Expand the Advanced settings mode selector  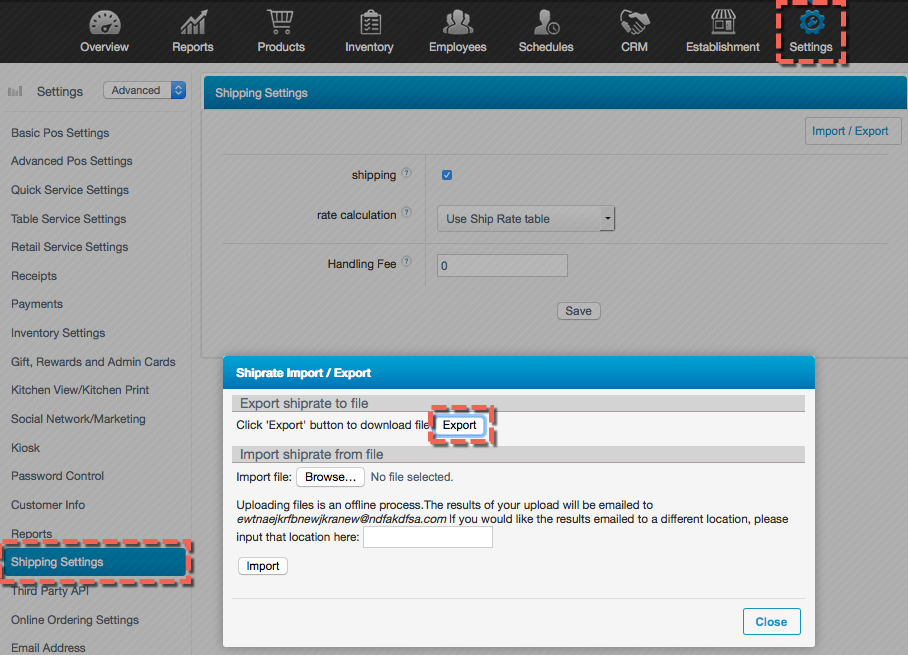click(145, 91)
